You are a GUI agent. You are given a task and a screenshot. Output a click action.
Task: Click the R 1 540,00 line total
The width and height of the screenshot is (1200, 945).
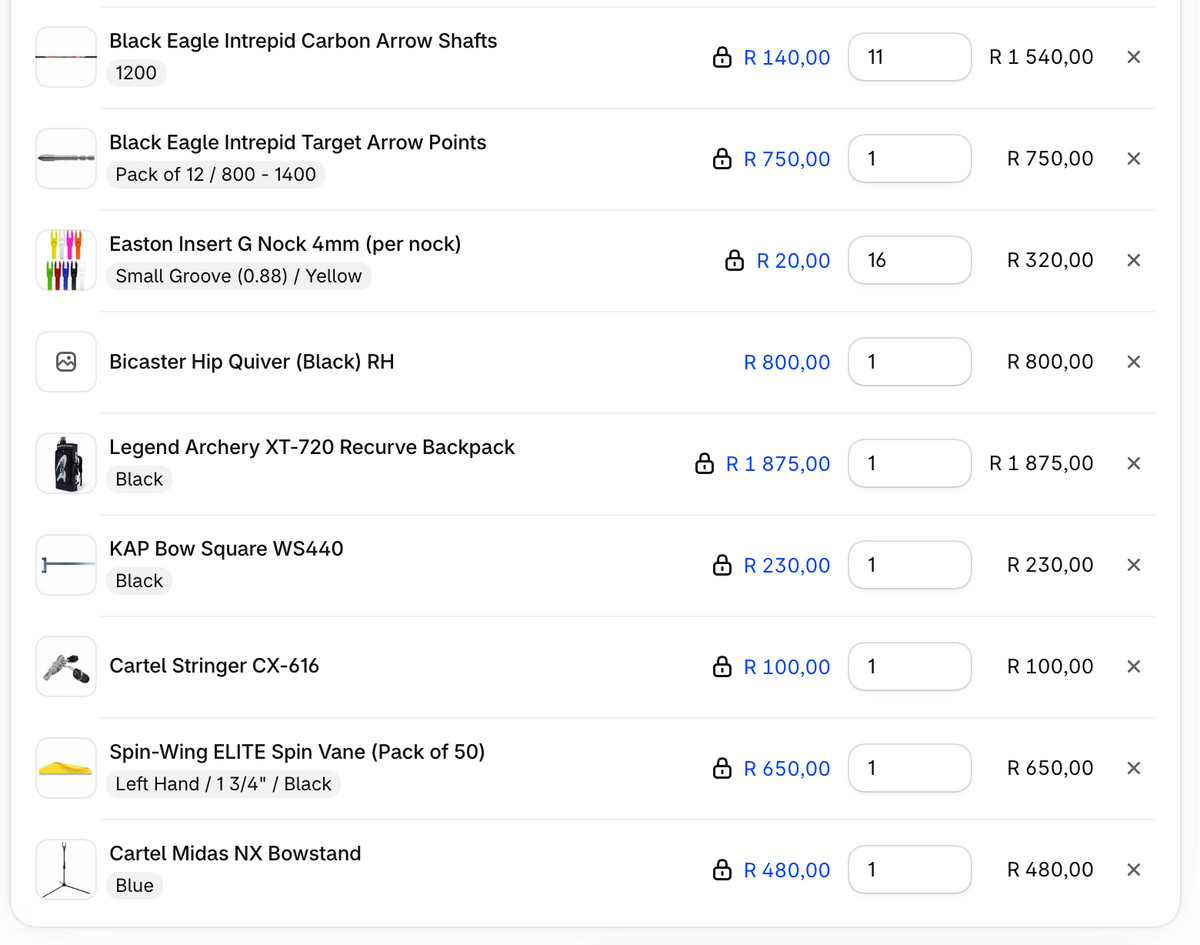pos(1041,57)
